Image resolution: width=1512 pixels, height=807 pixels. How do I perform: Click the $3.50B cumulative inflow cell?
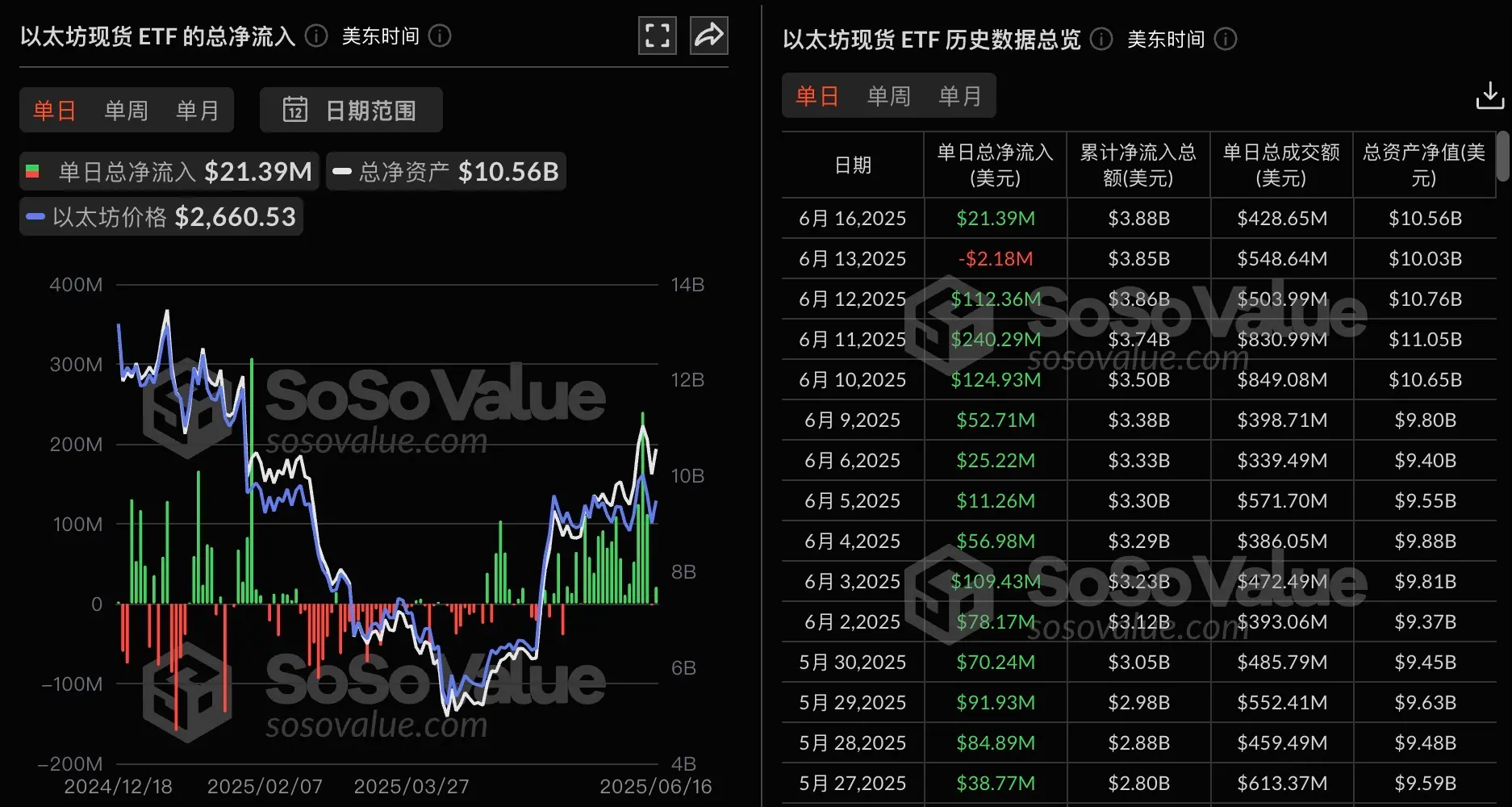pos(1139,379)
